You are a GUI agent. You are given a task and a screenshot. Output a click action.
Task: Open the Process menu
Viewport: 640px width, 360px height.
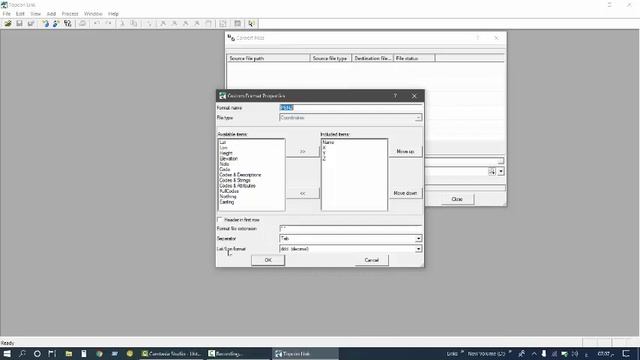pos(70,14)
